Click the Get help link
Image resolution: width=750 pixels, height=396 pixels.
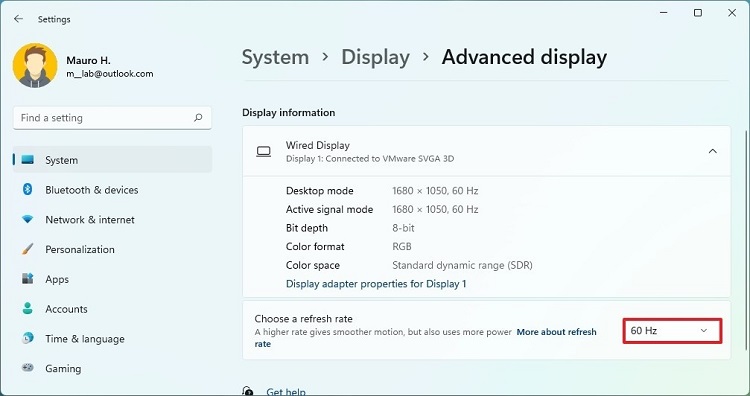click(x=286, y=391)
